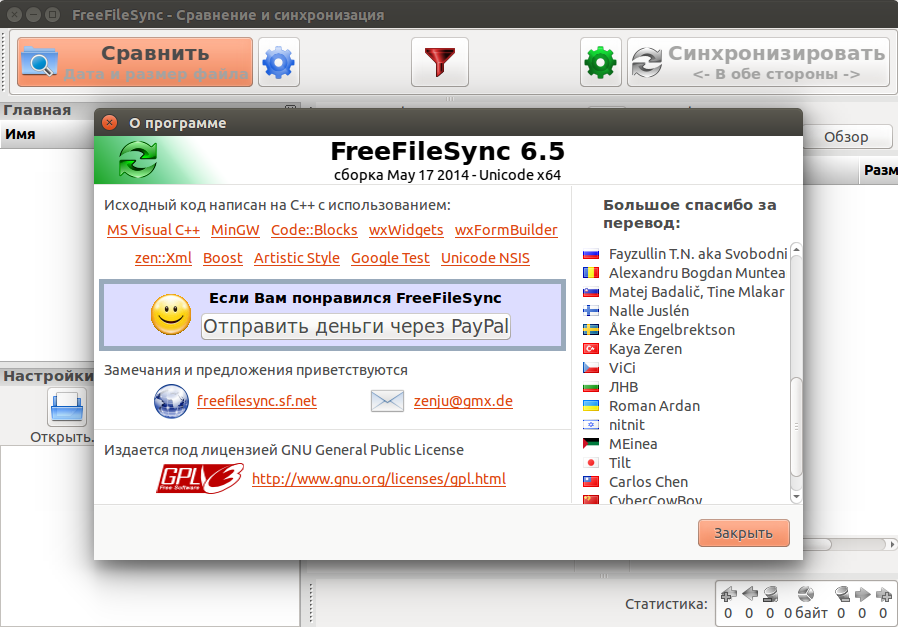This screenshot has width=898, height=627.
Task: Click the main window horizontal scrollbar right arrow
Action: [892, 544]
